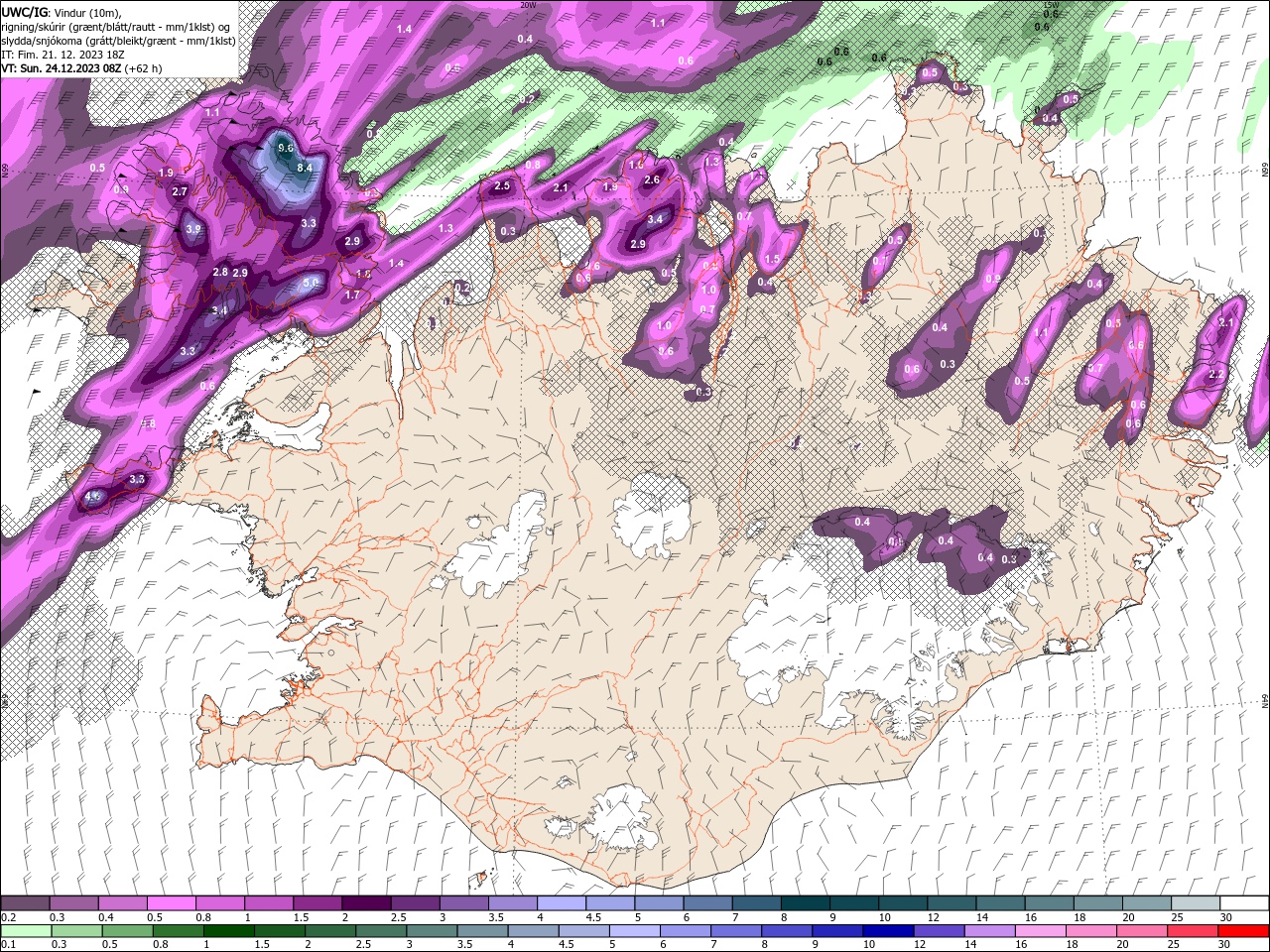Click the 5.0 precipitation value on map
Image resolution: width=1270 pixels, height=952 pixels.
point(310,284)
